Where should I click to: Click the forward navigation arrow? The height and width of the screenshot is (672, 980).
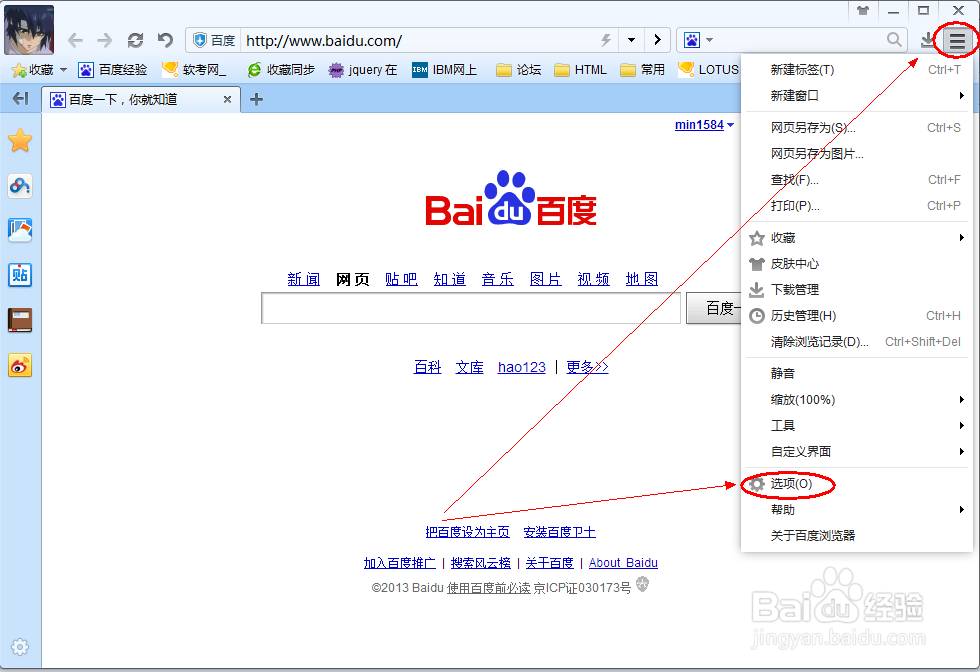tap(104, 41)
